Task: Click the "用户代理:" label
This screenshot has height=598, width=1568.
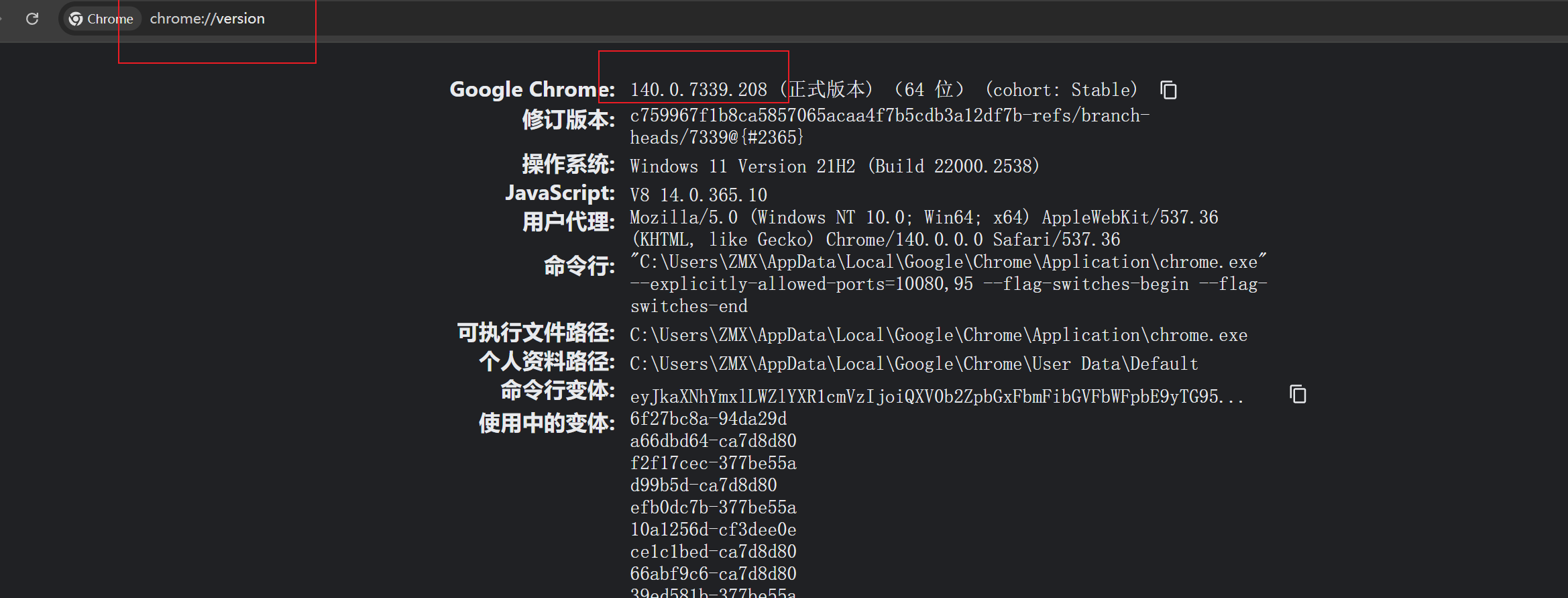Action: click(x=568, y=221)
